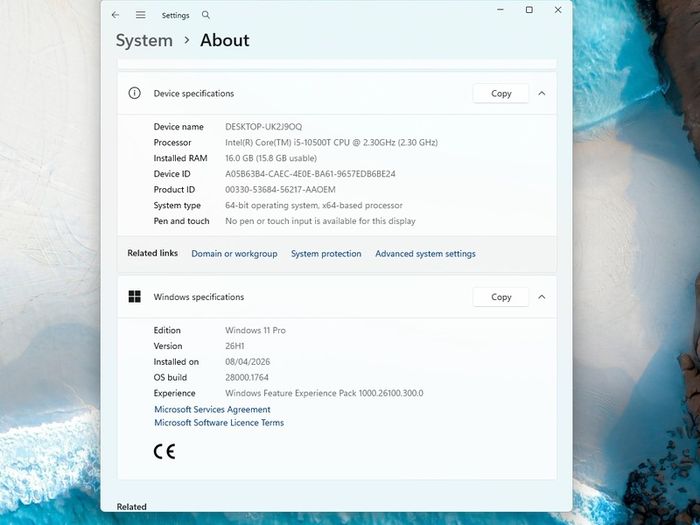This screenshot has width=700, height=525.
Task: Select system type 64-bit operating system text
Action: click(314, 205)
